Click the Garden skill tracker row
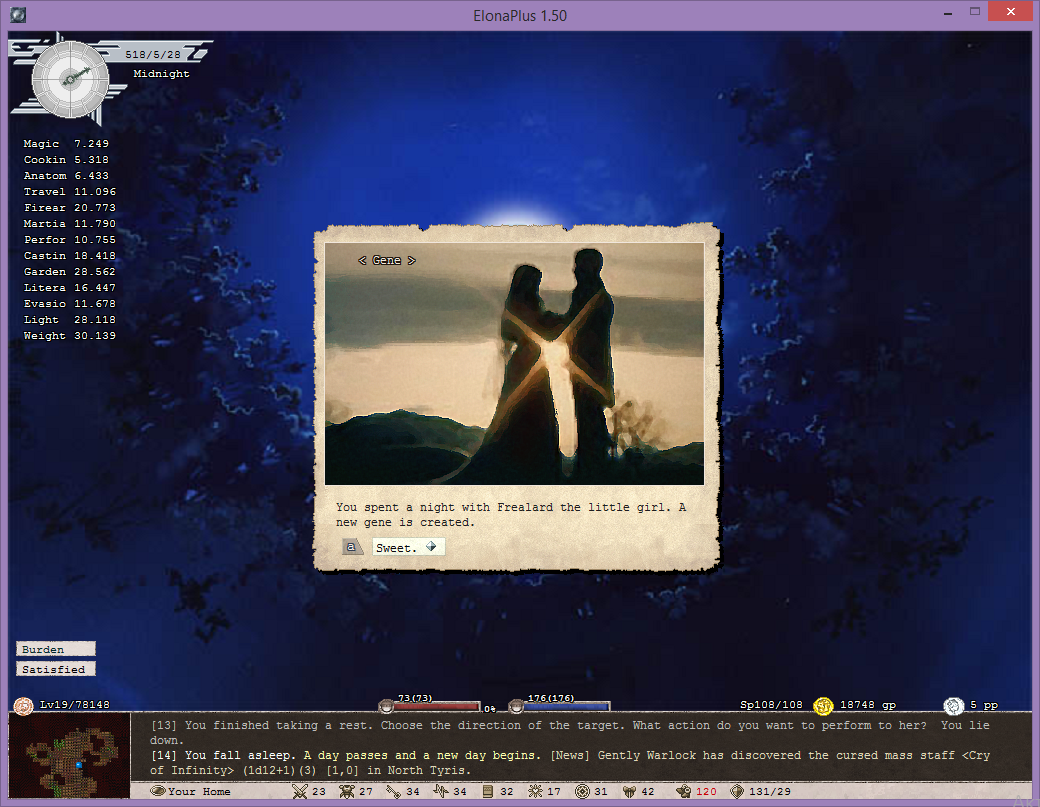Viewport: 1040px width, 807px height. [70, 271]
